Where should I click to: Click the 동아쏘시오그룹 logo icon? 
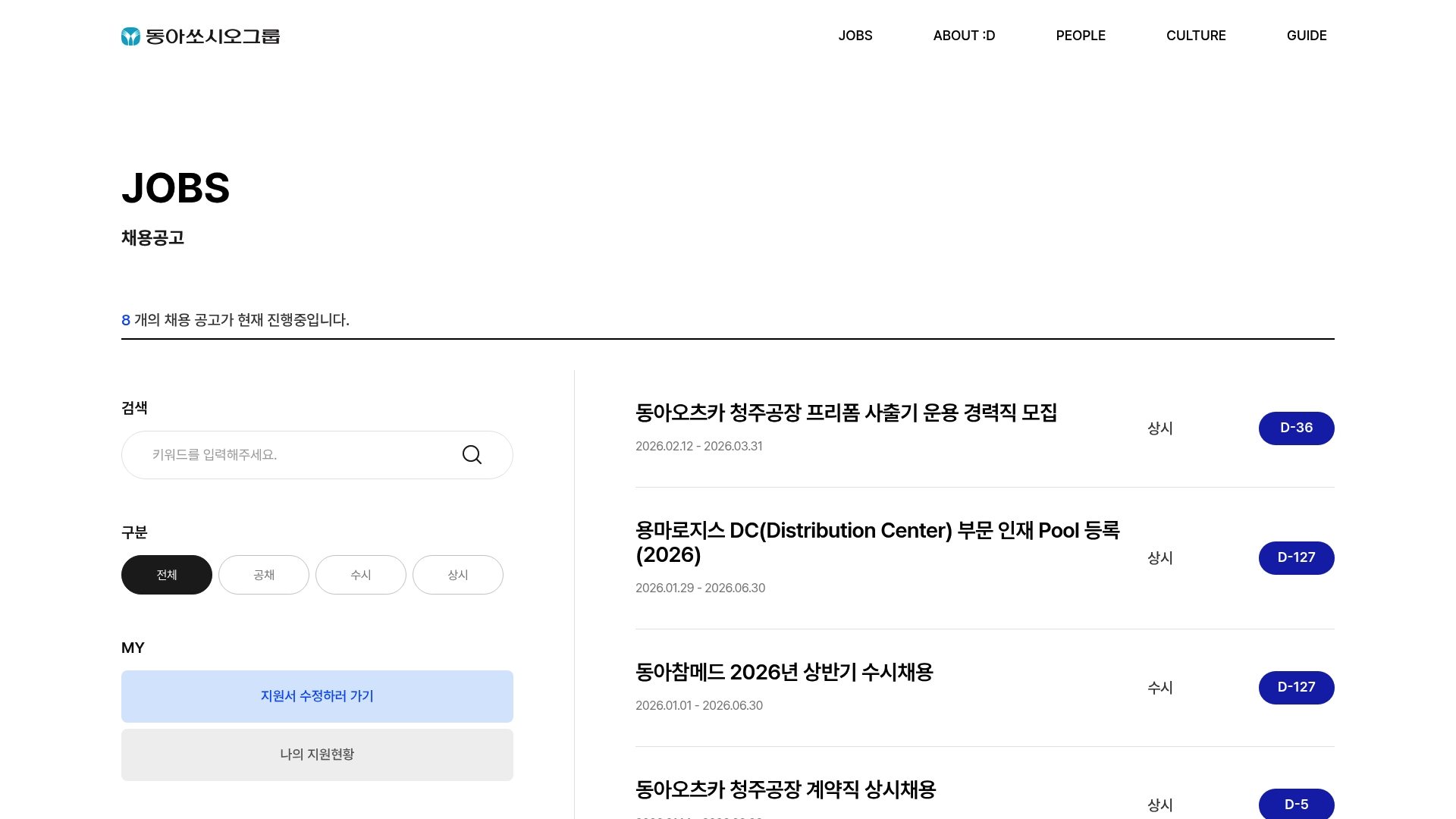[x=130, y=35]
